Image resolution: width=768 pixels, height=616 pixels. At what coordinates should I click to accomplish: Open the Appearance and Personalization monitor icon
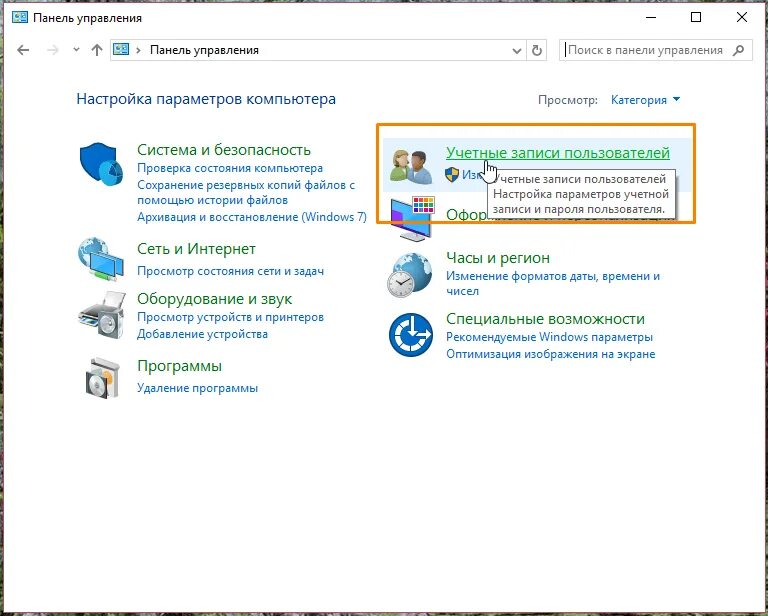413,218
